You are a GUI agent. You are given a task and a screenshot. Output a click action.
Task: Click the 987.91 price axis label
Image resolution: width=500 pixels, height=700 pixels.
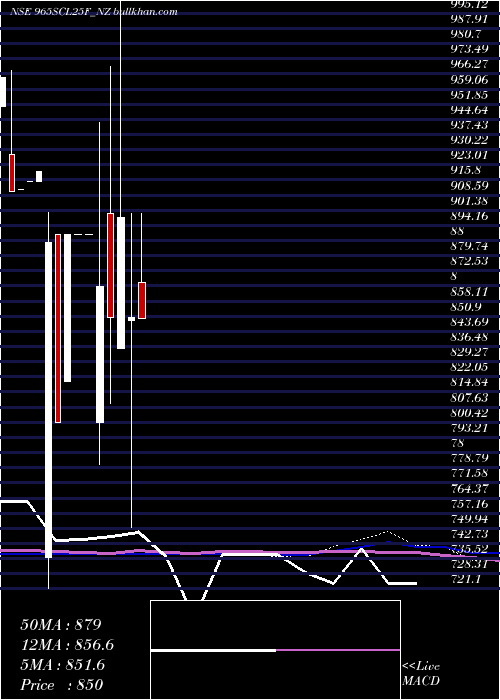click(x=470, y=19)
